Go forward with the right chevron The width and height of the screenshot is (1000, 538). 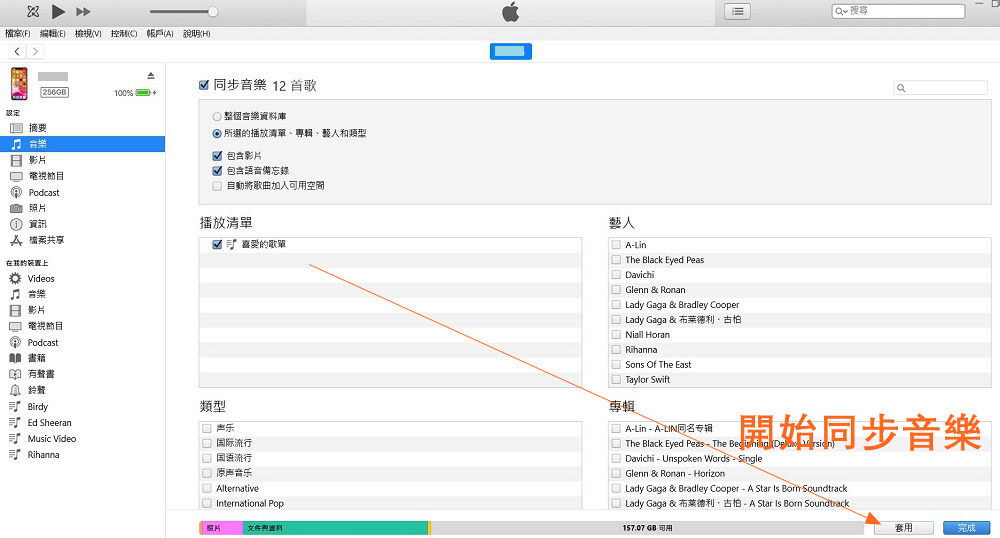pos(35,51)
